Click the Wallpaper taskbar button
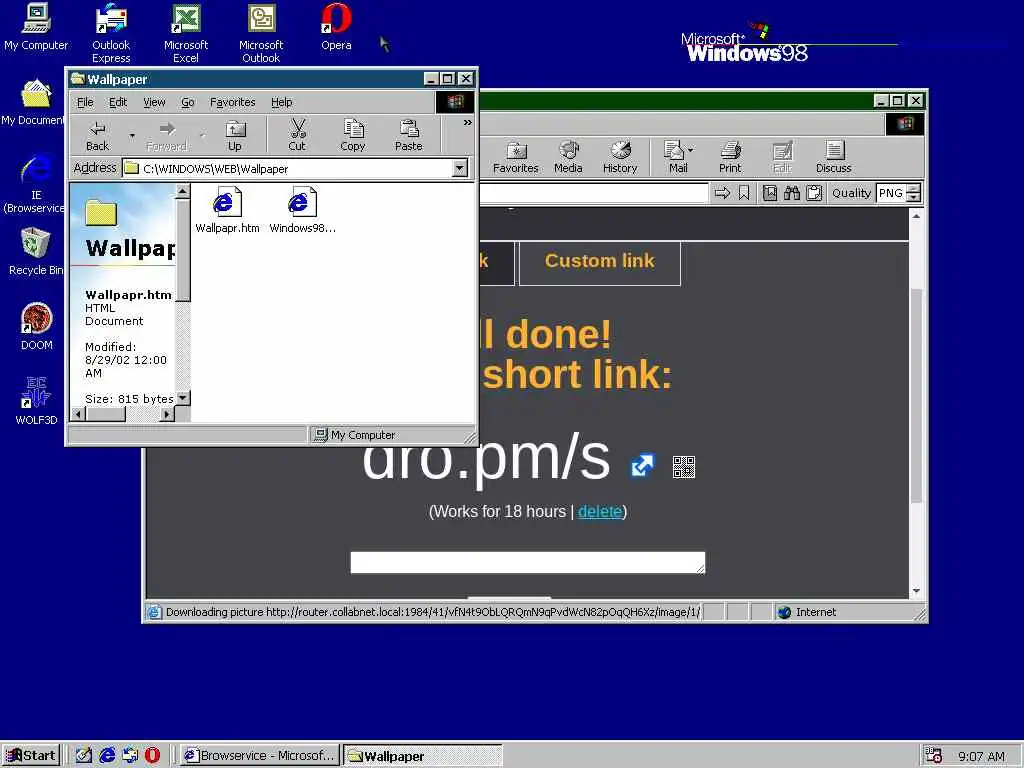This screenshot has height=768, width=1024. (423, 756)
